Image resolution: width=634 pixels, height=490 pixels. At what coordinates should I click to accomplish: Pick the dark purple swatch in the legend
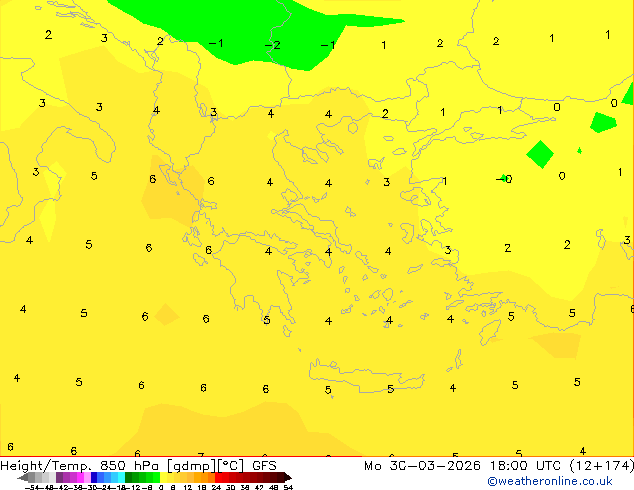(59, 477)
